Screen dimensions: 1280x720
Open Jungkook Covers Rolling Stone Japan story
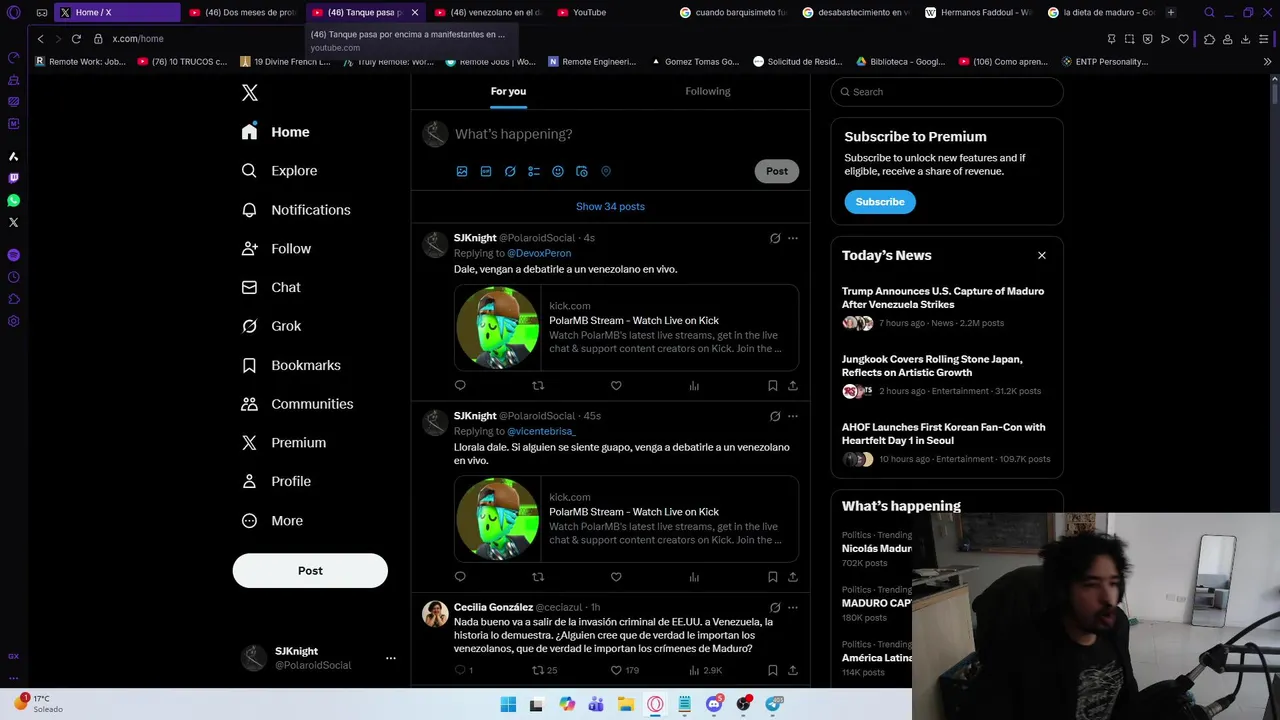coord(932,366)
